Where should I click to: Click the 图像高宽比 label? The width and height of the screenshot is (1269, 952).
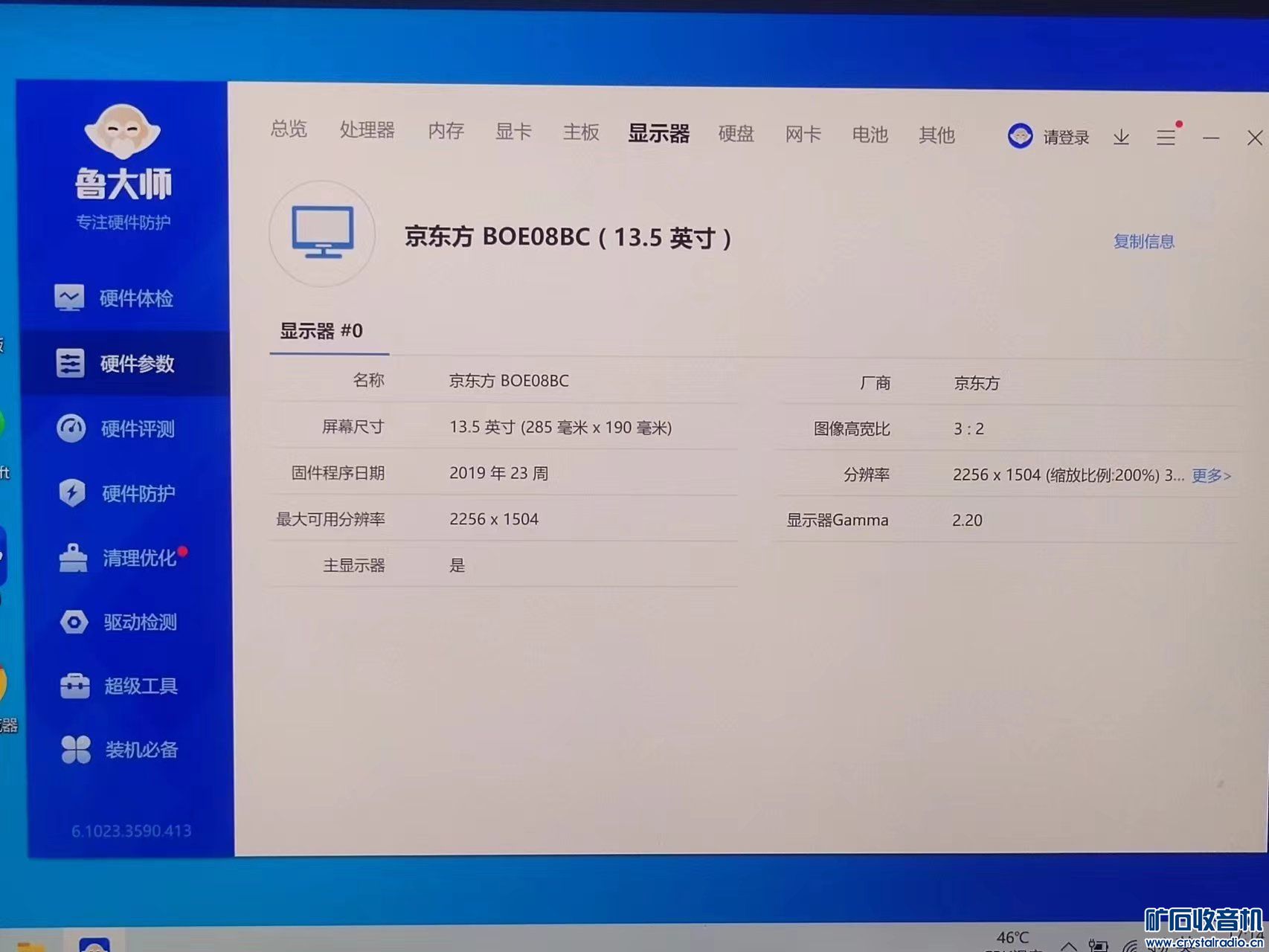tap(852, 429)
